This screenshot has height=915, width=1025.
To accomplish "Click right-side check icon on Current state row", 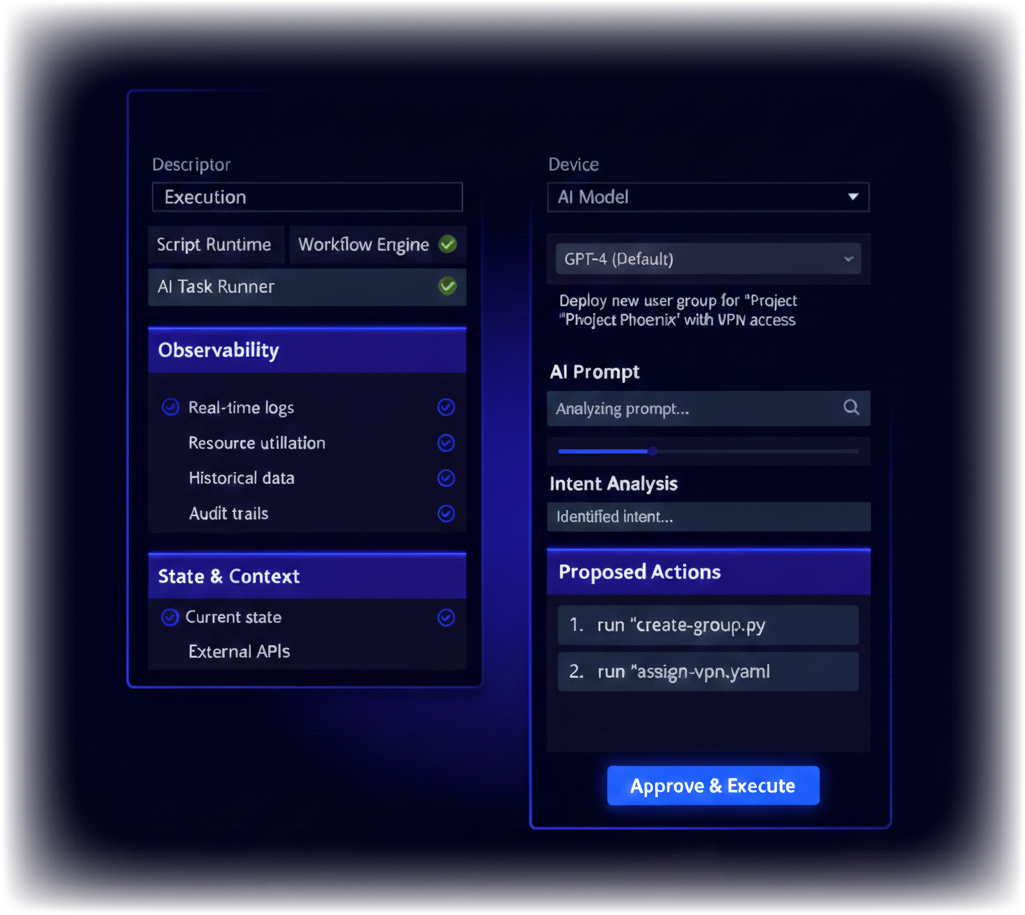I will click(x=446, y=618).
